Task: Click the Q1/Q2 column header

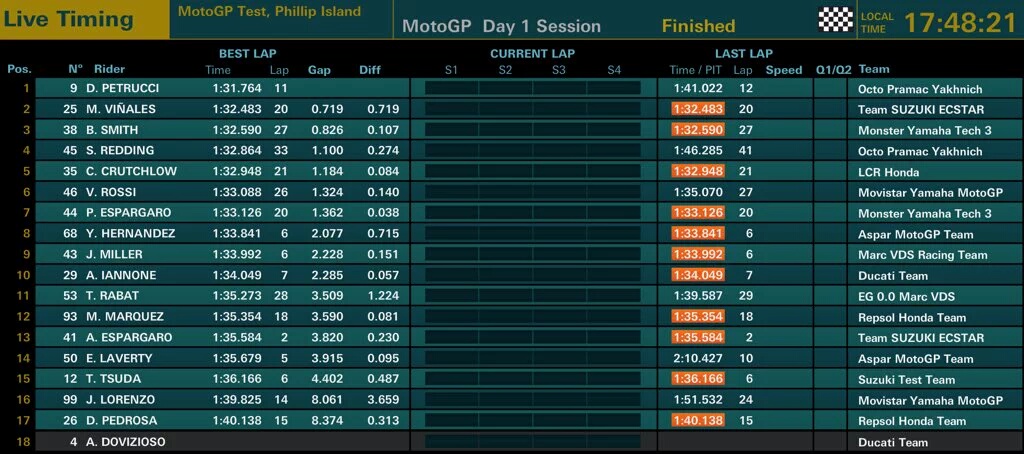Action: tap(833, 70)
